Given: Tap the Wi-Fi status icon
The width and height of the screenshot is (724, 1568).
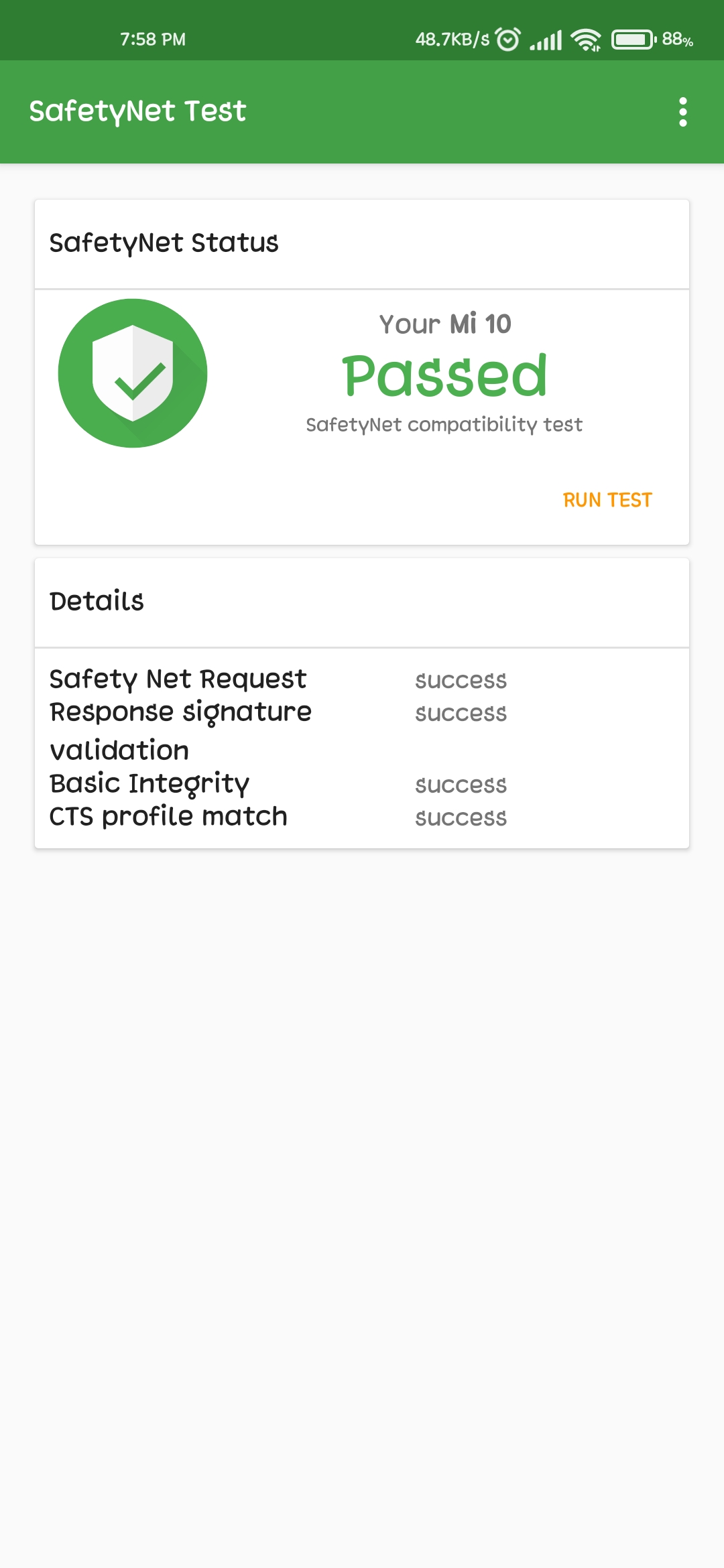Looking at the screenshot, I should [586, 40].
